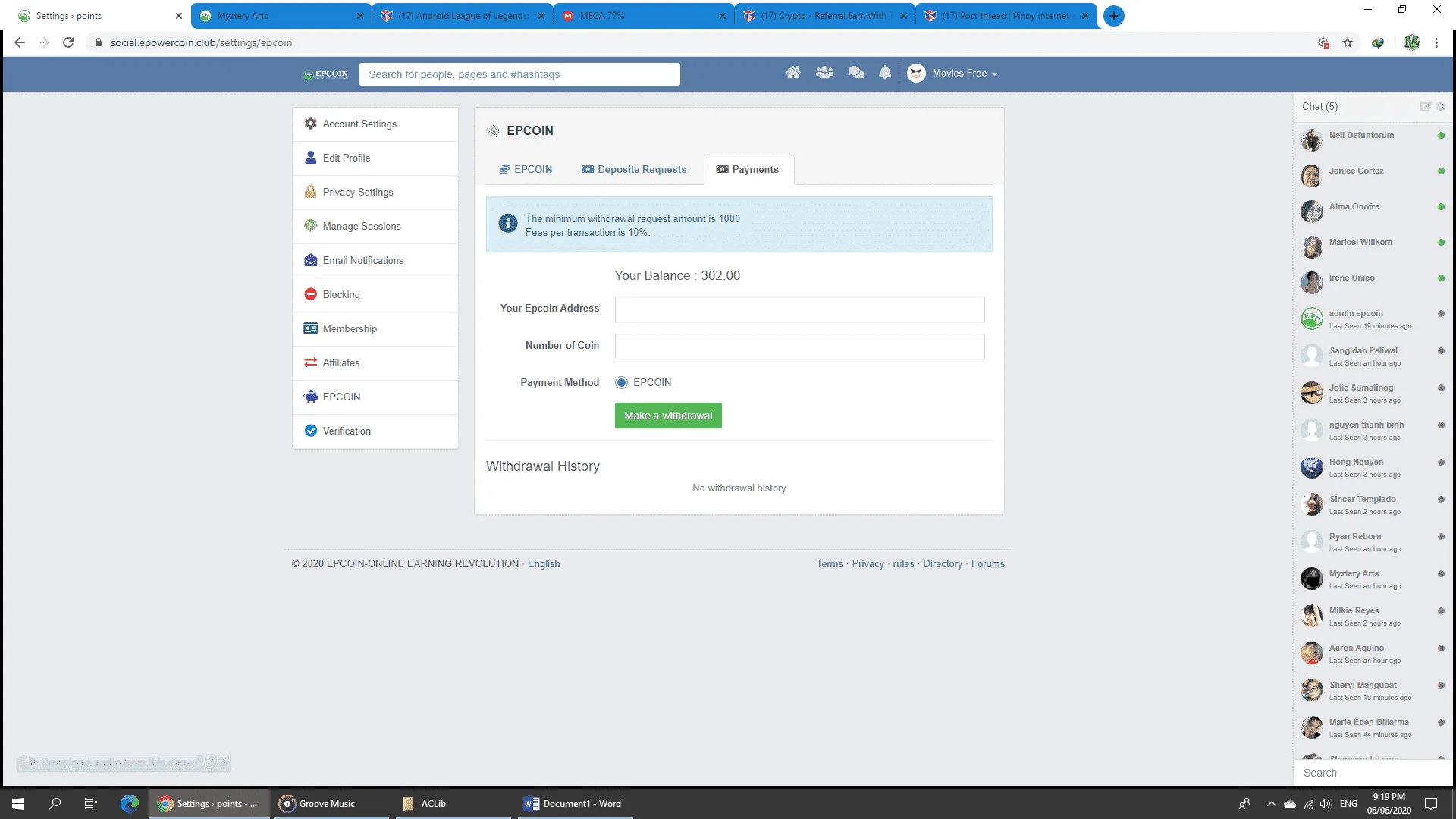Open Task View in the taskbar
1456x819 pixels.
click(x=91, y=804)
